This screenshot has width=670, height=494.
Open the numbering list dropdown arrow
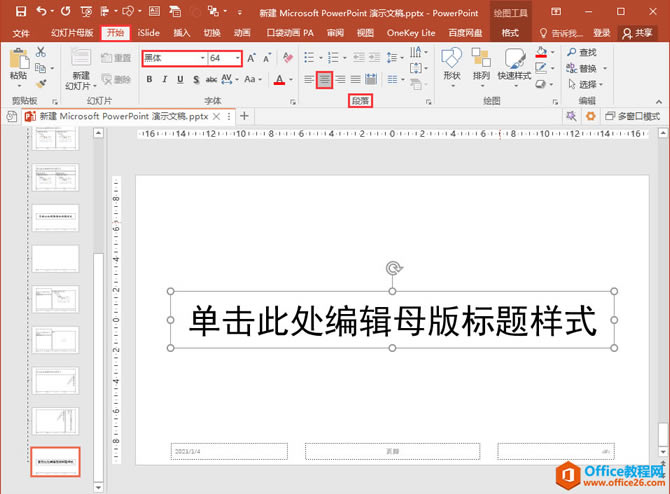coord(344,58)
